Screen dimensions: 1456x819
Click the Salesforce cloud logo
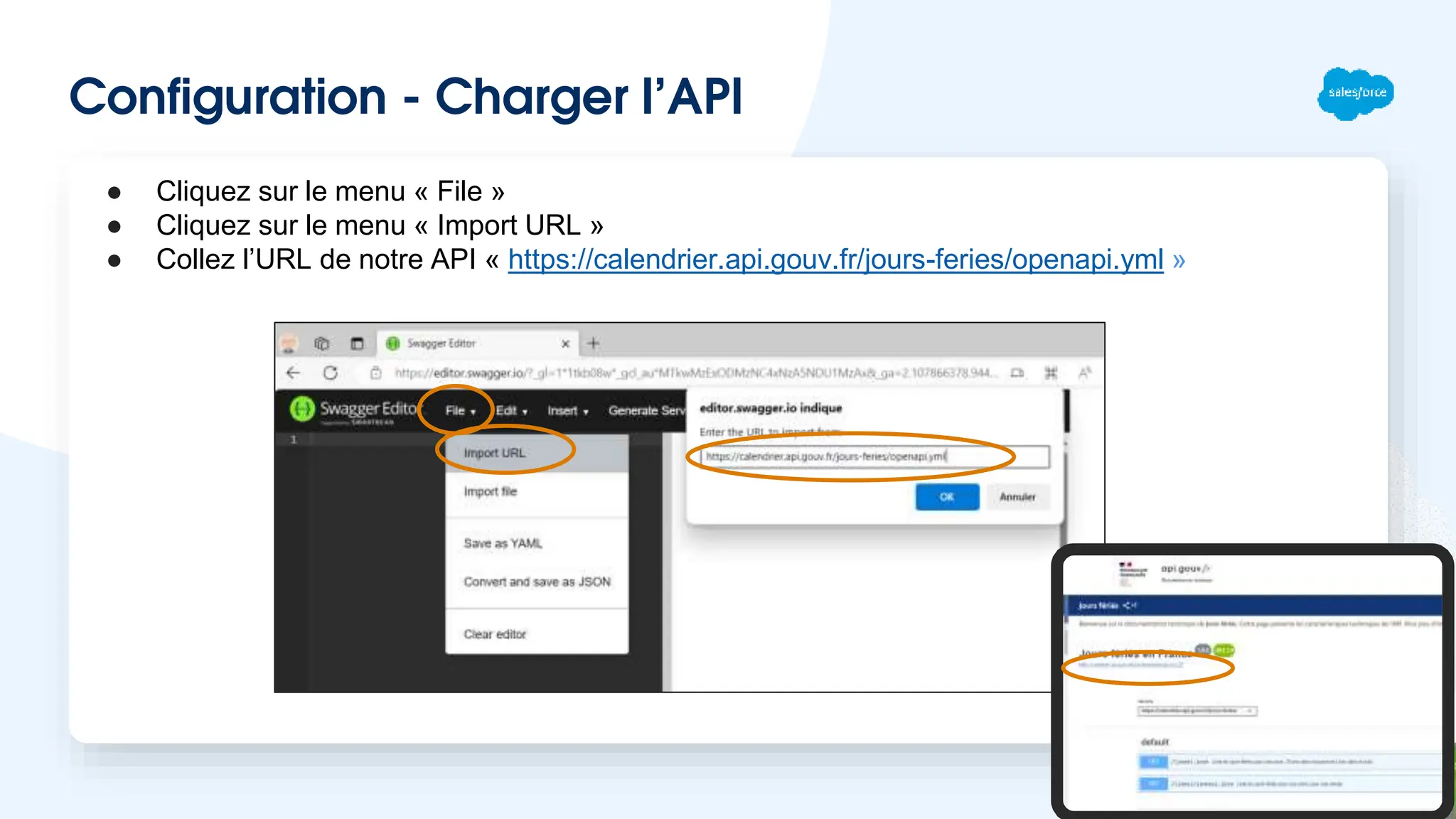click(1355, 94)
